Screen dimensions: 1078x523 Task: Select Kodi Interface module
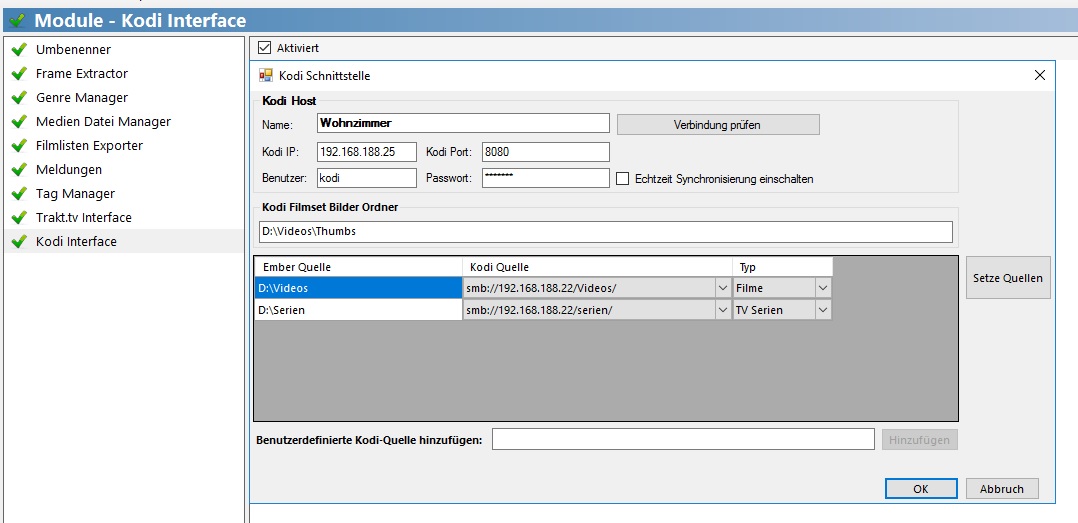pyautogui.click(x=124, y=241)
